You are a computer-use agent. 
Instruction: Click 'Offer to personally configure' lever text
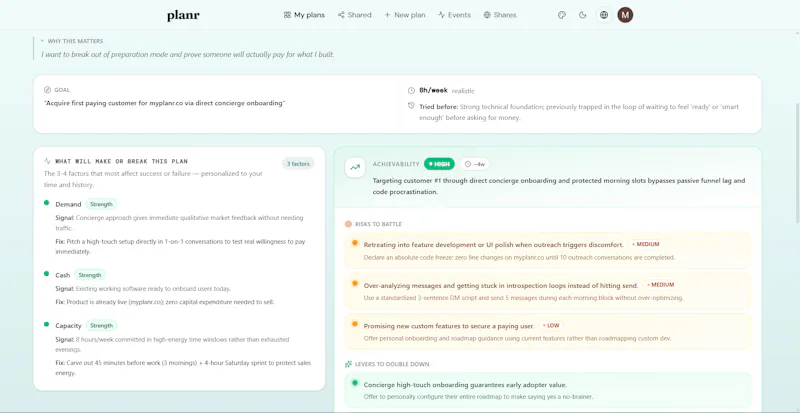pos(479,397)
